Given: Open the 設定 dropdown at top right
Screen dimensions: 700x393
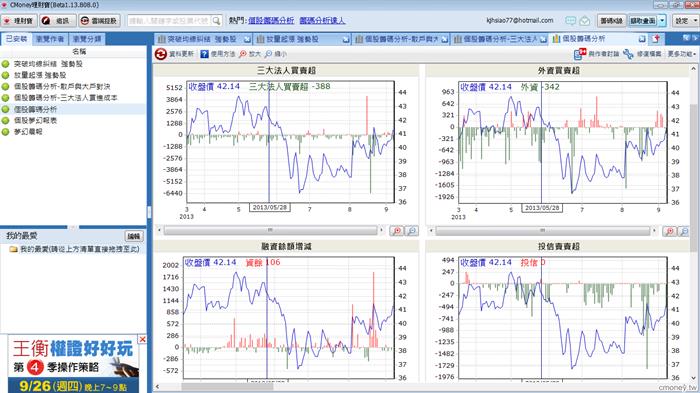Looking at the screenshot, I should tap(685, 21).
